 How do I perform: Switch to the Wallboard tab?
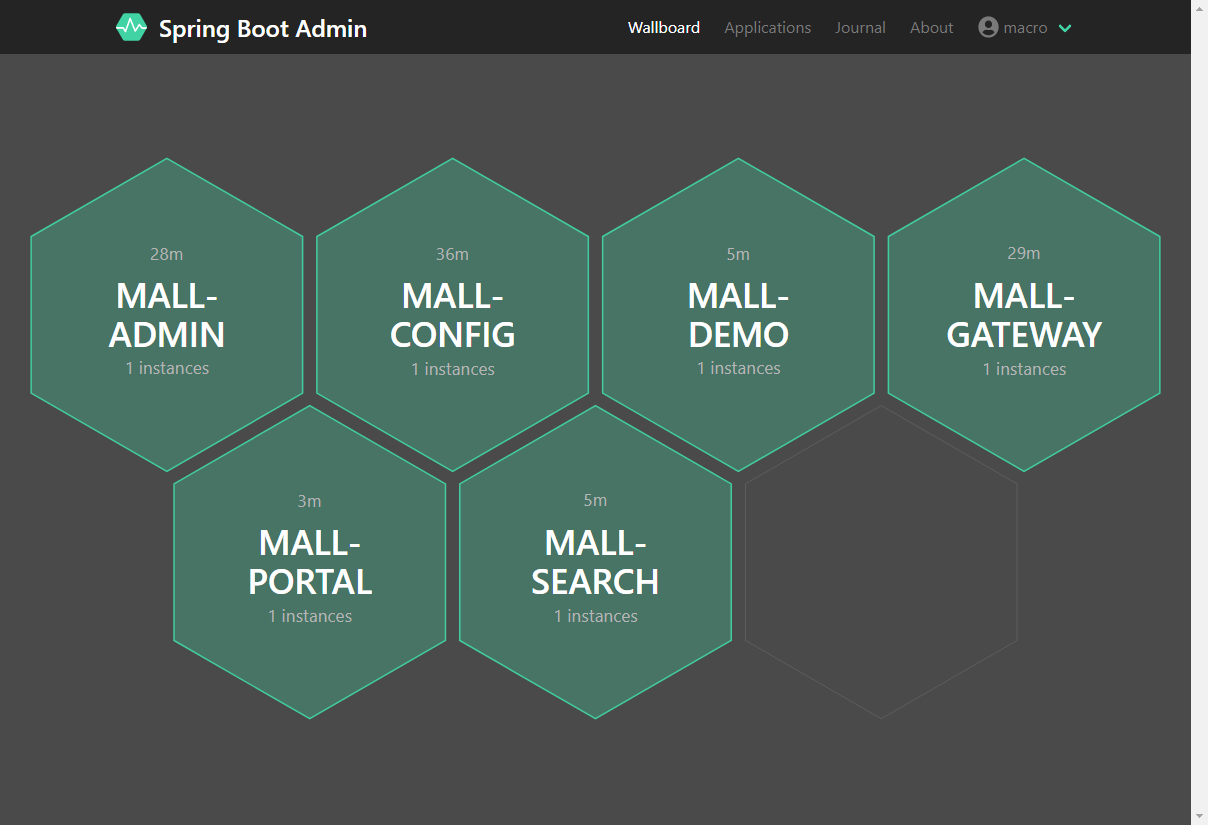(x=663, y=28)
